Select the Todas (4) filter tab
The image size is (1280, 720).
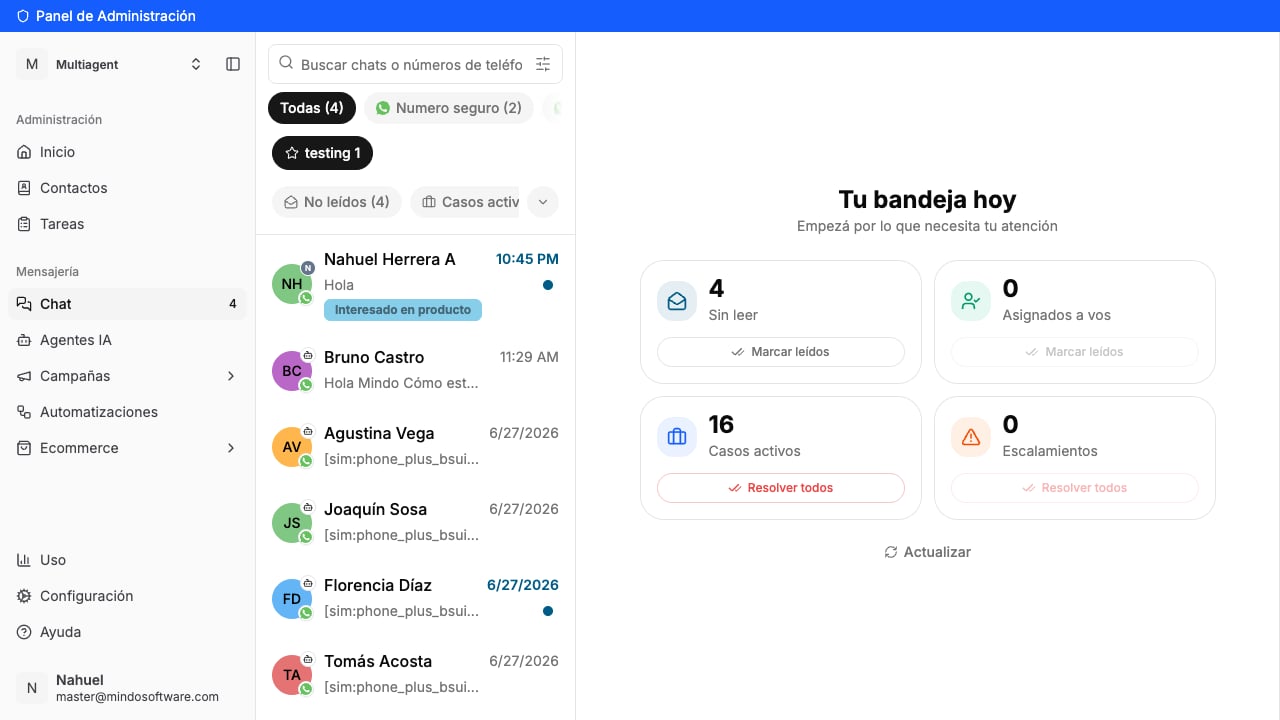[x=312, y=108]
